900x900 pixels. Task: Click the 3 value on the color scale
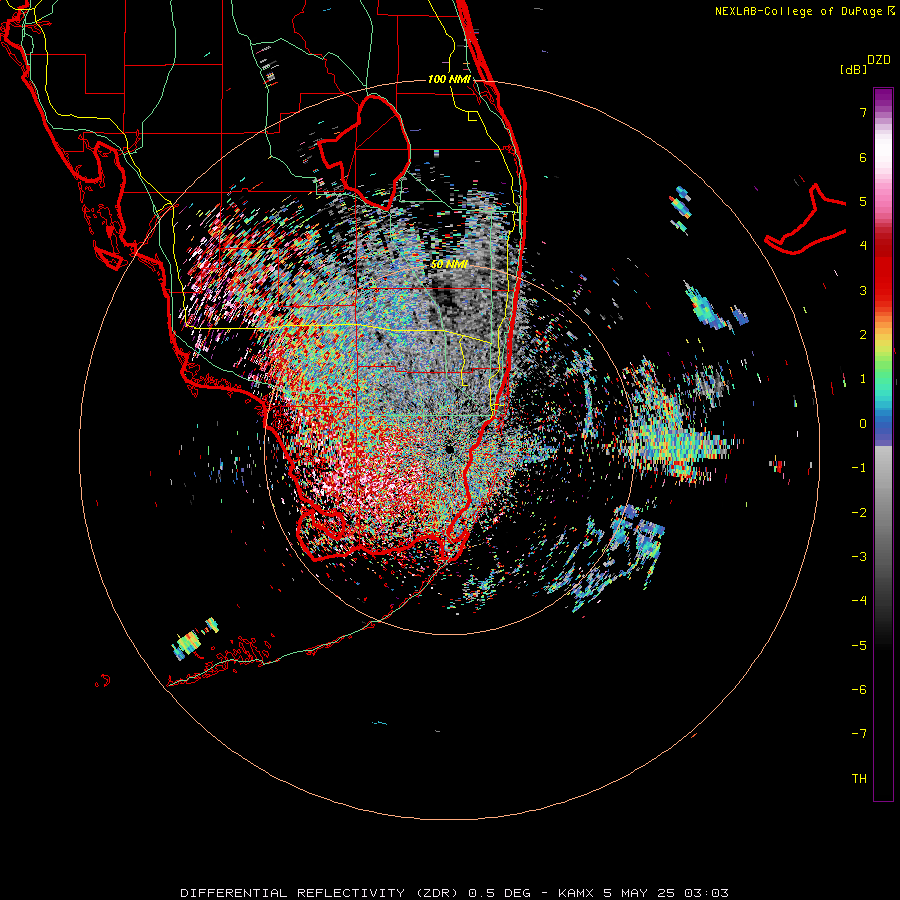pos(863,290)
